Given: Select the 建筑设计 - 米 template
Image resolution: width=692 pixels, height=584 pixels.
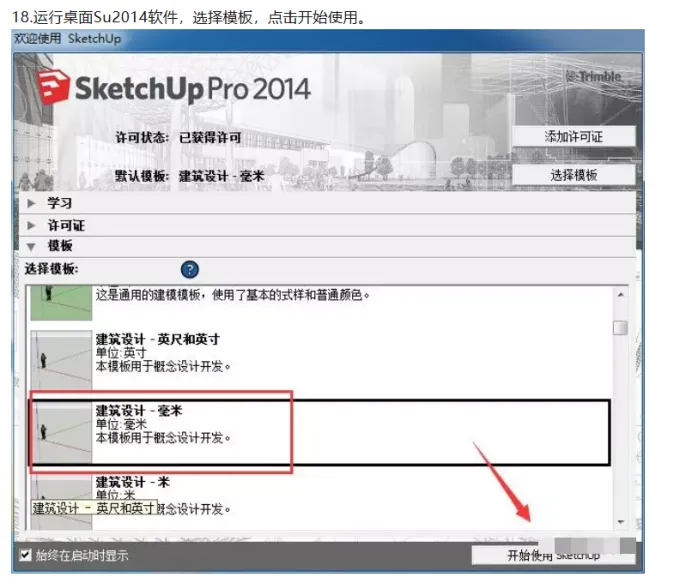Looking at the screenshot, I should click(x=320, y=501).
